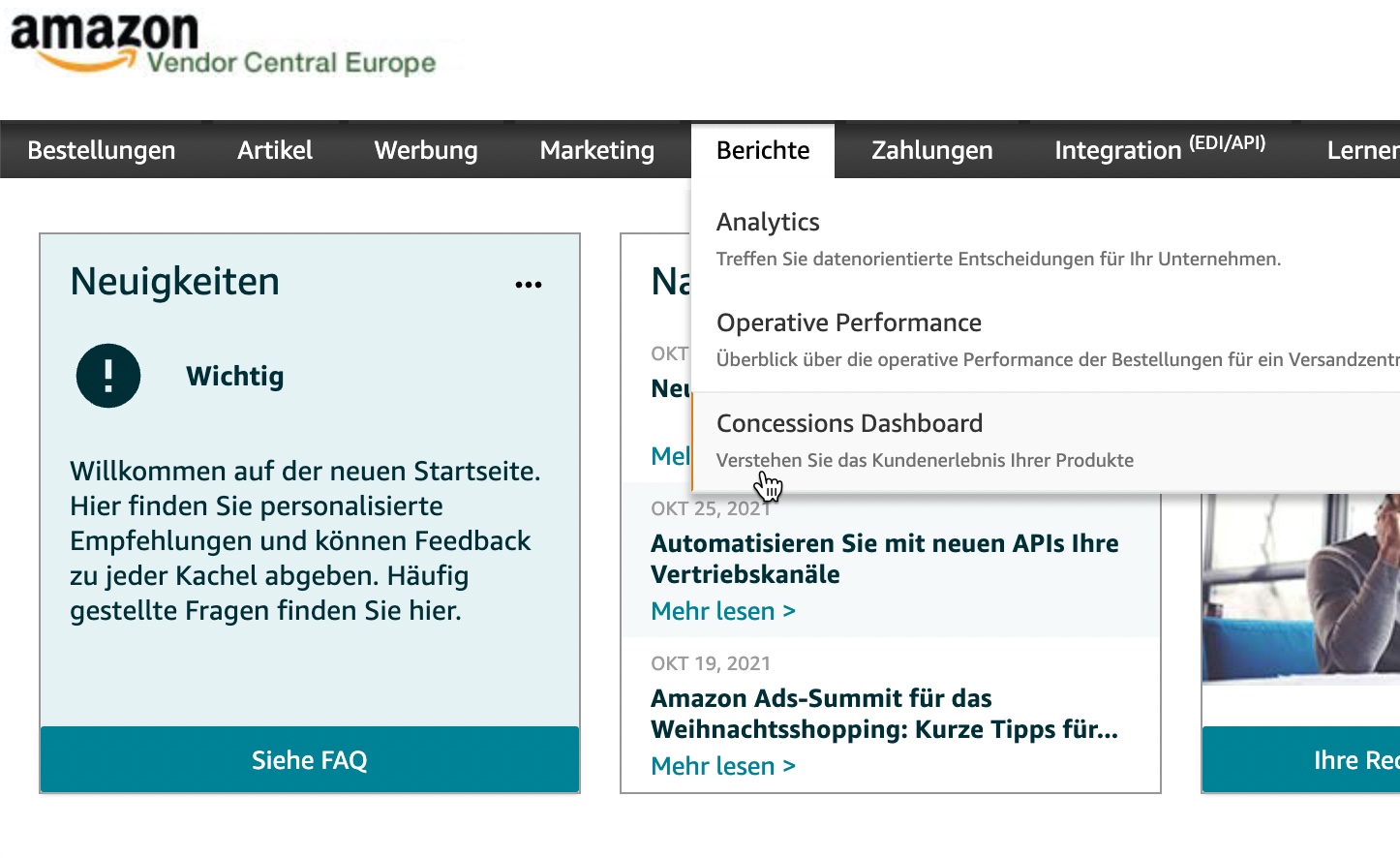This screenshot has width=1400, height=858.
Task: Click the Wichtig label
Action: click(235, 376)
